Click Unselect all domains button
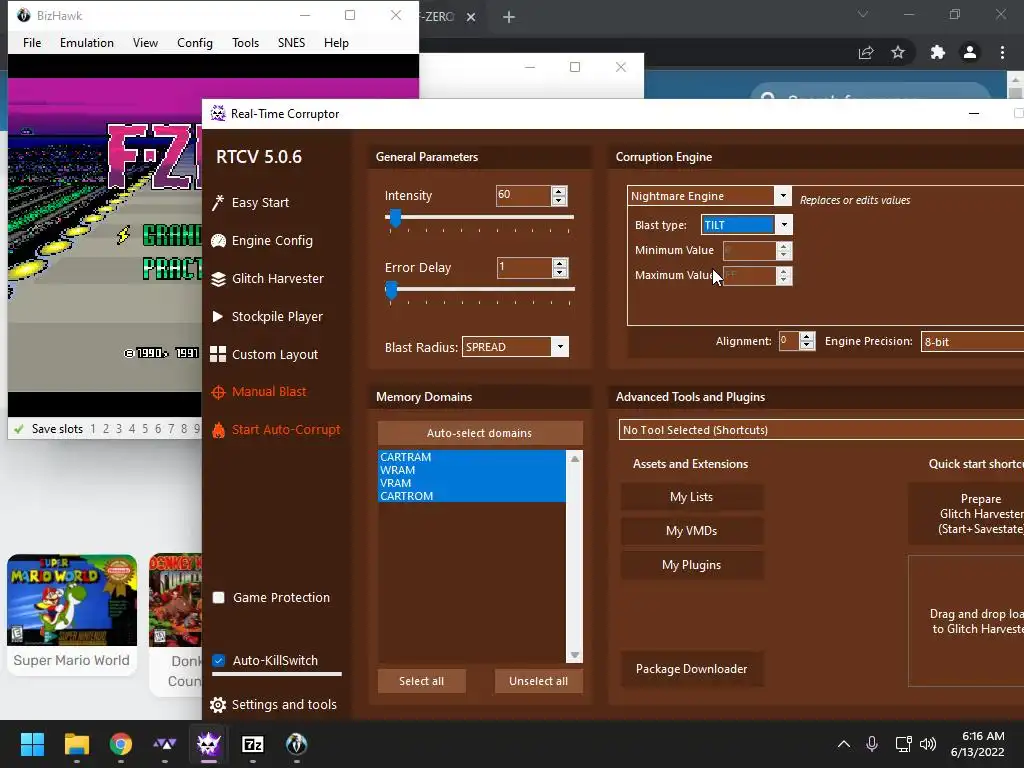 pyautogui.click(x=538, y=681)
